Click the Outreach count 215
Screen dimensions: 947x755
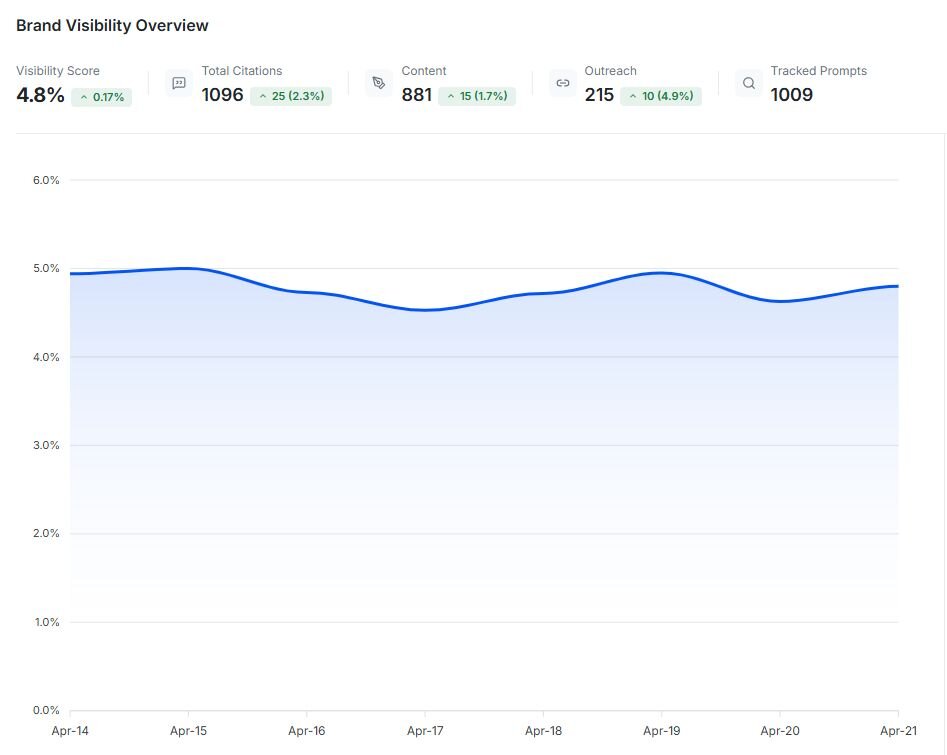tap(599, 96)
